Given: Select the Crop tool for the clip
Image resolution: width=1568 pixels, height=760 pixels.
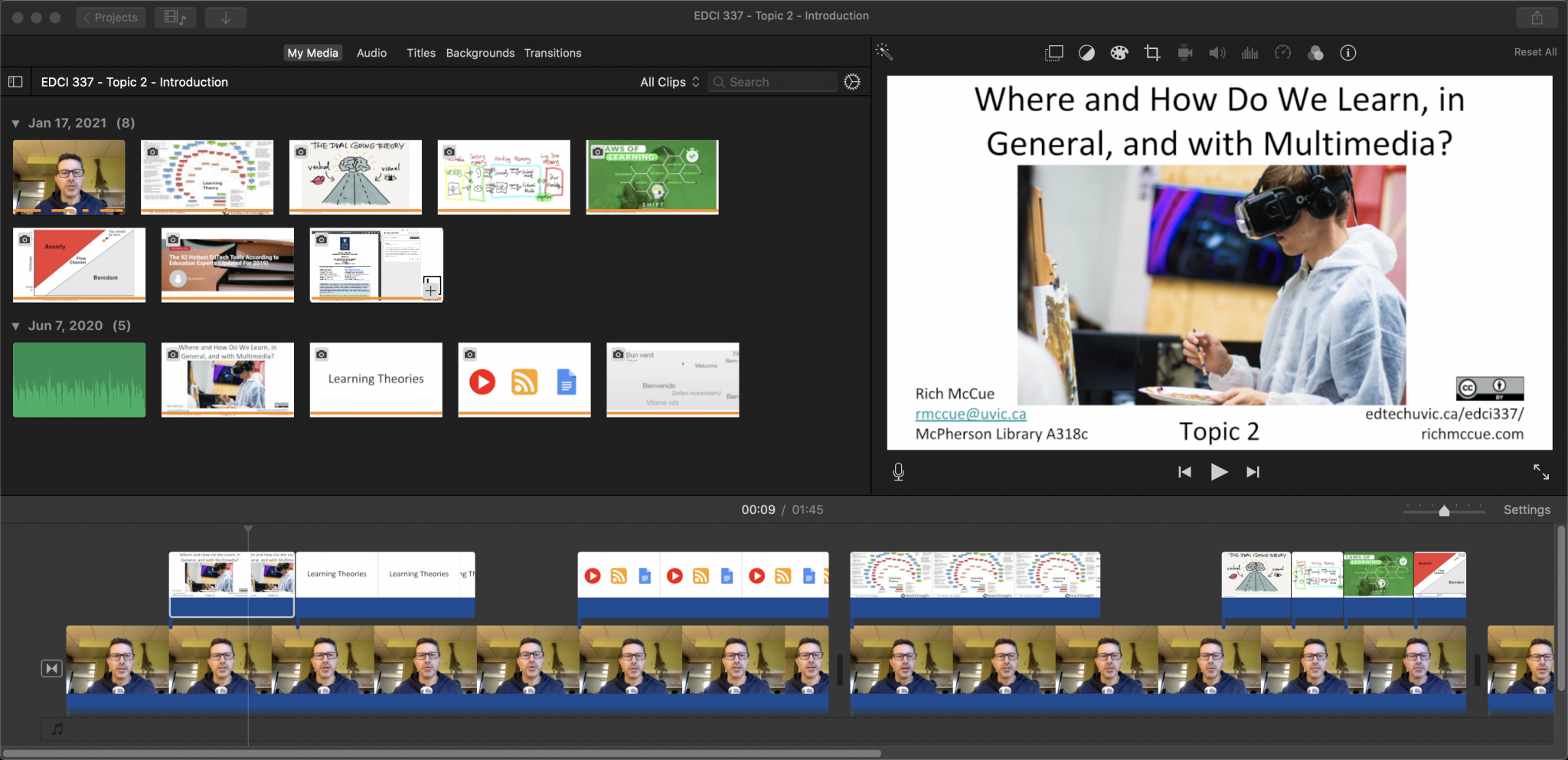Looking at the screenshot, I should [x=1151, y=52].
